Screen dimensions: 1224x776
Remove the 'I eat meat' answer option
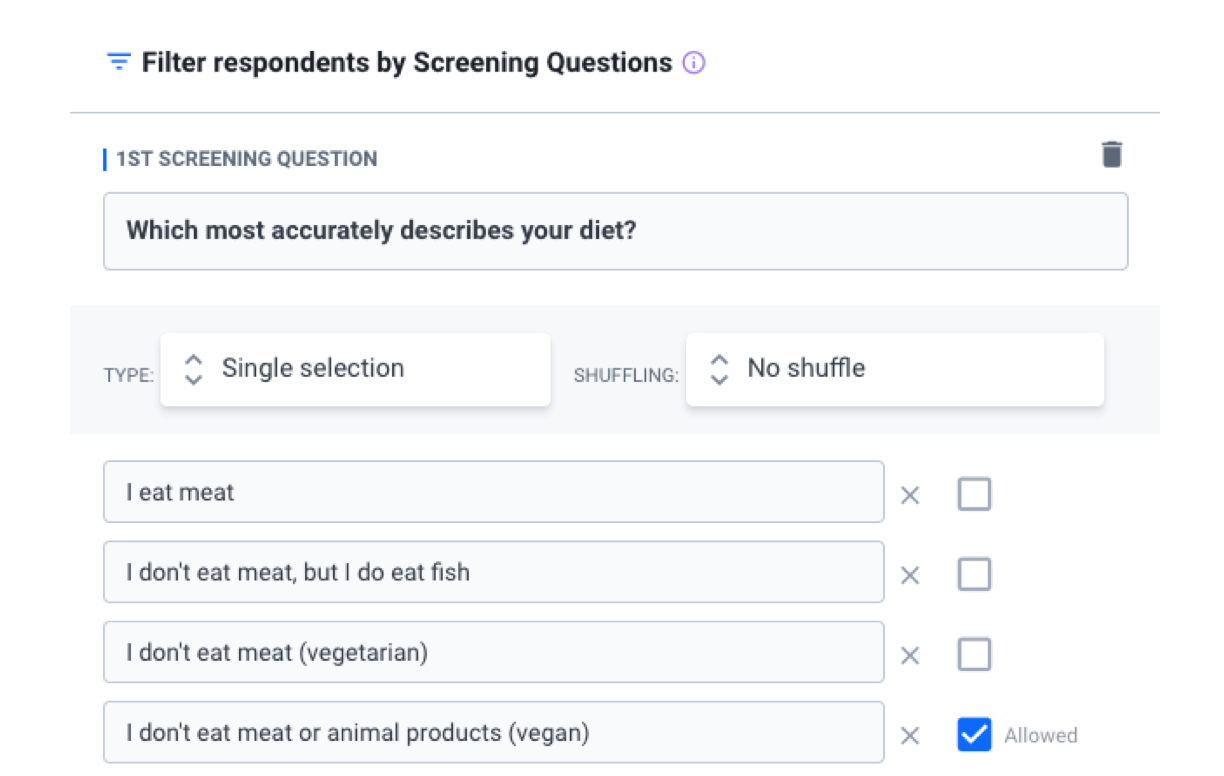pyautogui.click(x=910, y=495)
